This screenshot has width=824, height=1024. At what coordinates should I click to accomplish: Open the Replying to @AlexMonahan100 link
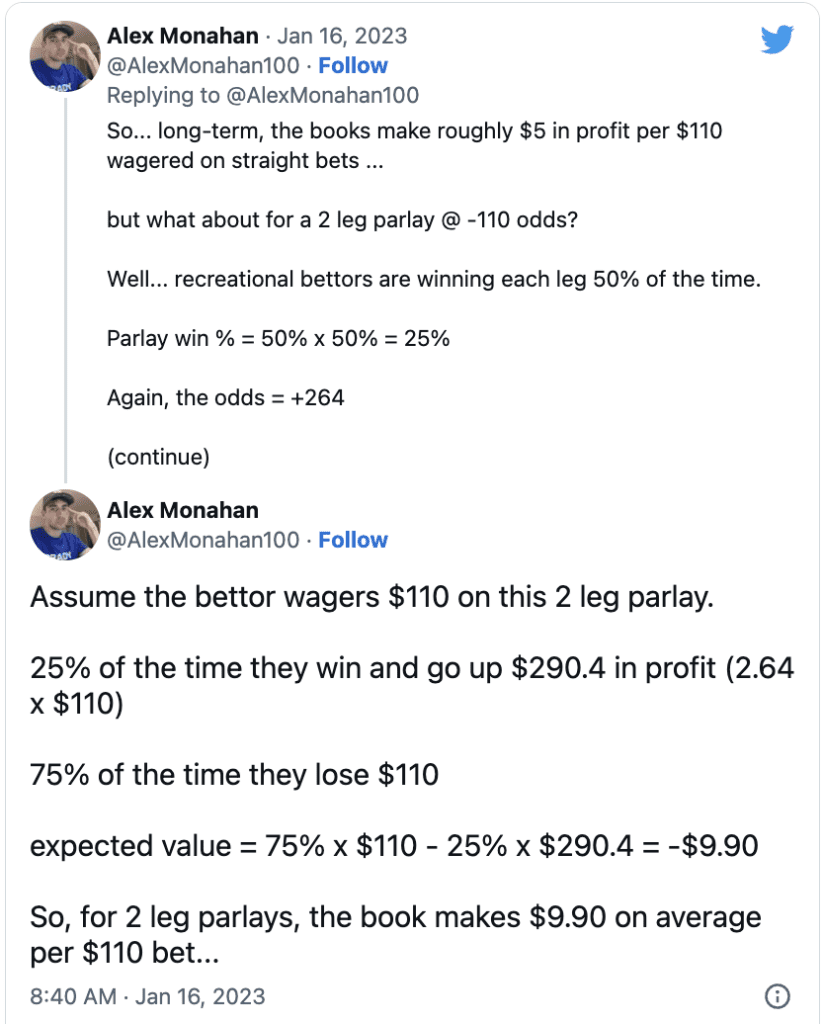point(262,95)
